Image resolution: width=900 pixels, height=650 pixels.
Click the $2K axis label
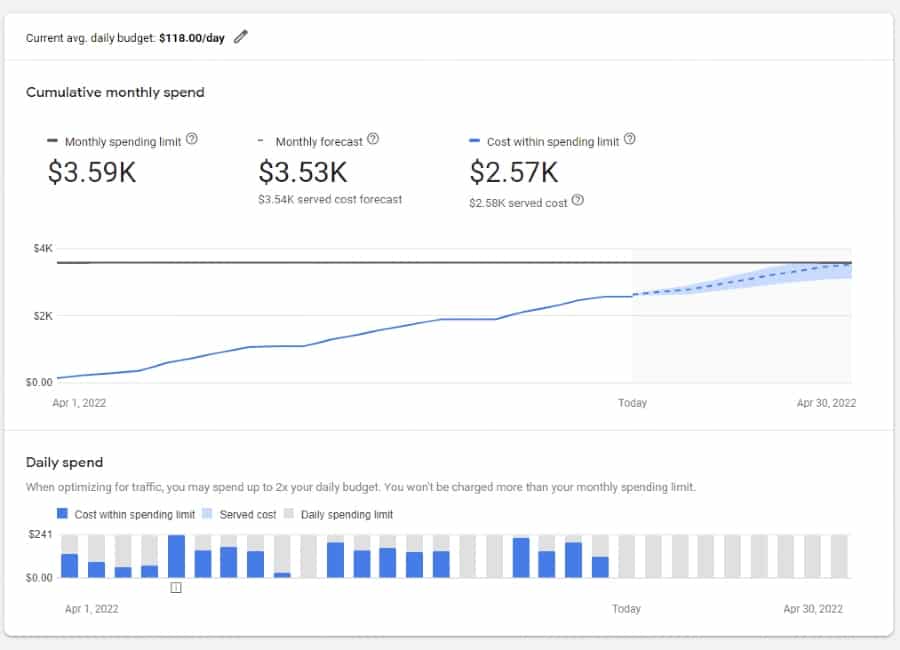point(43,316)
